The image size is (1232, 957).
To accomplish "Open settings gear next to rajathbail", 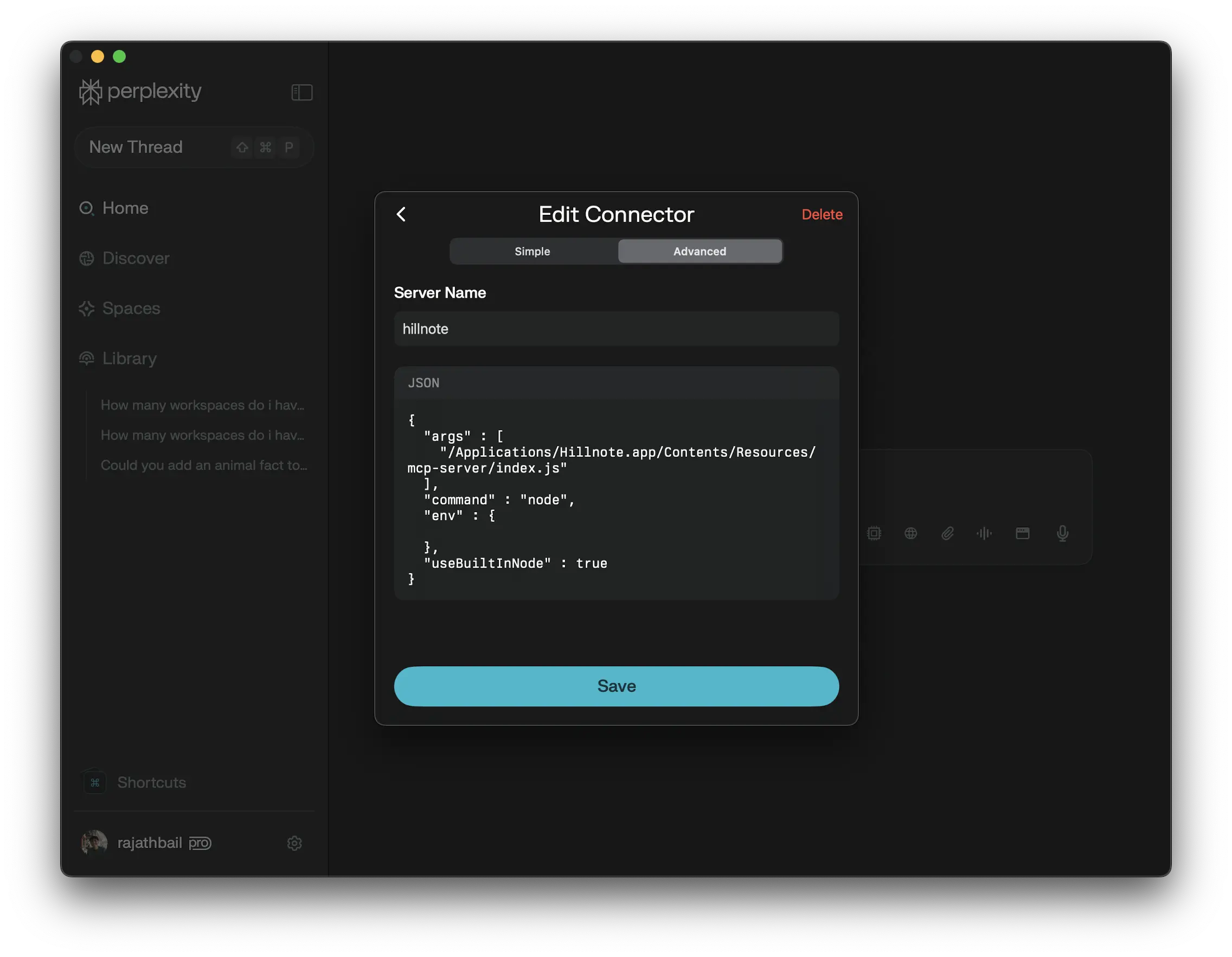I will (x=294, y=843).
